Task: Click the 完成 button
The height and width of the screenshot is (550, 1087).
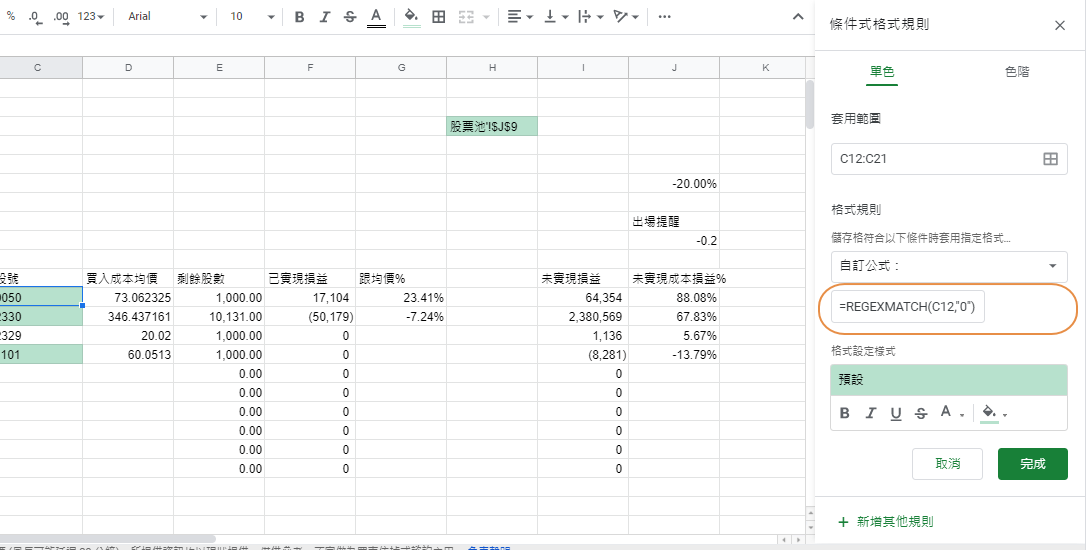Action: (1032, 464)
